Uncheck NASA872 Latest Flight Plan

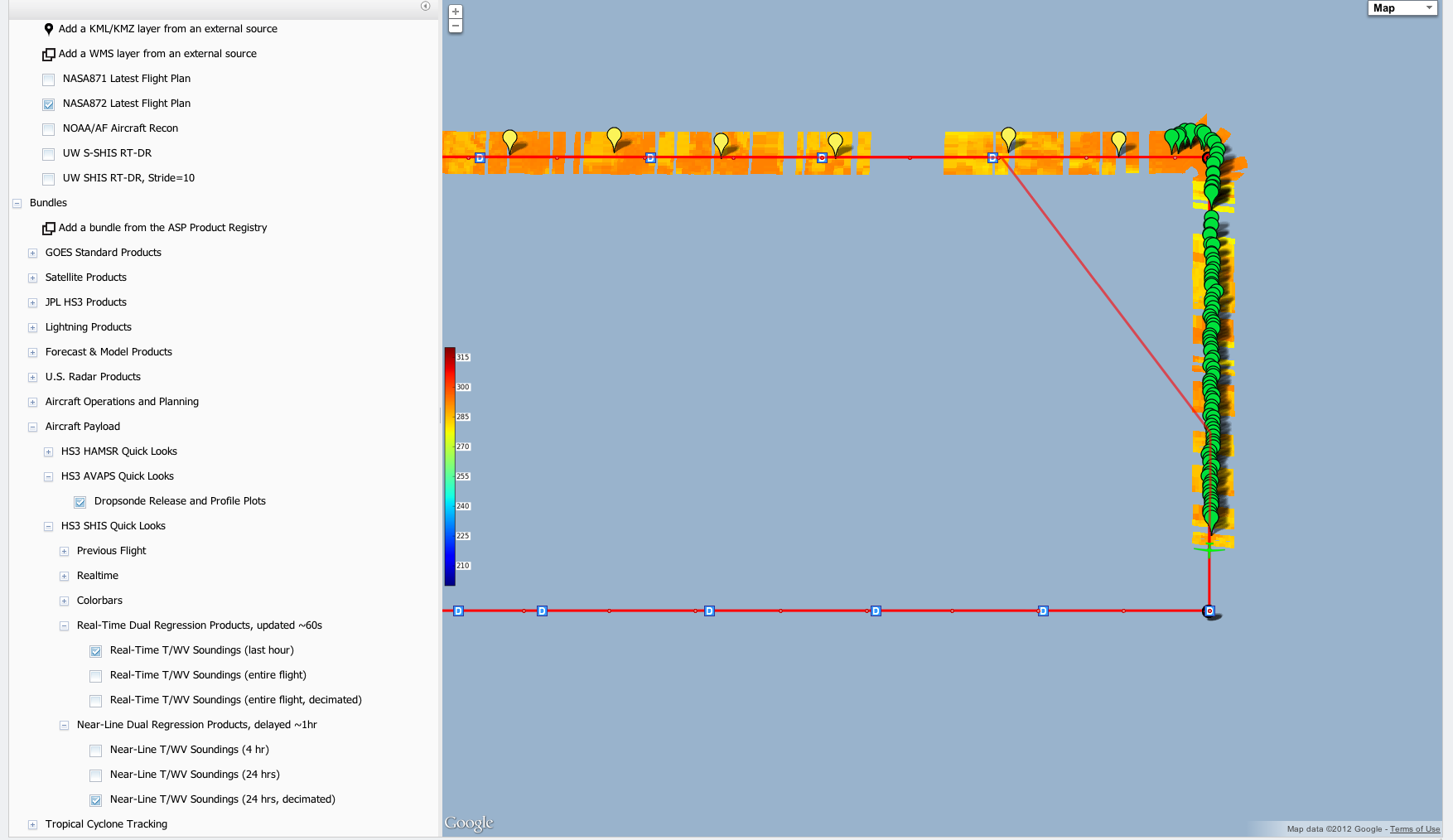pyautogui.click(x=48, y=104)
